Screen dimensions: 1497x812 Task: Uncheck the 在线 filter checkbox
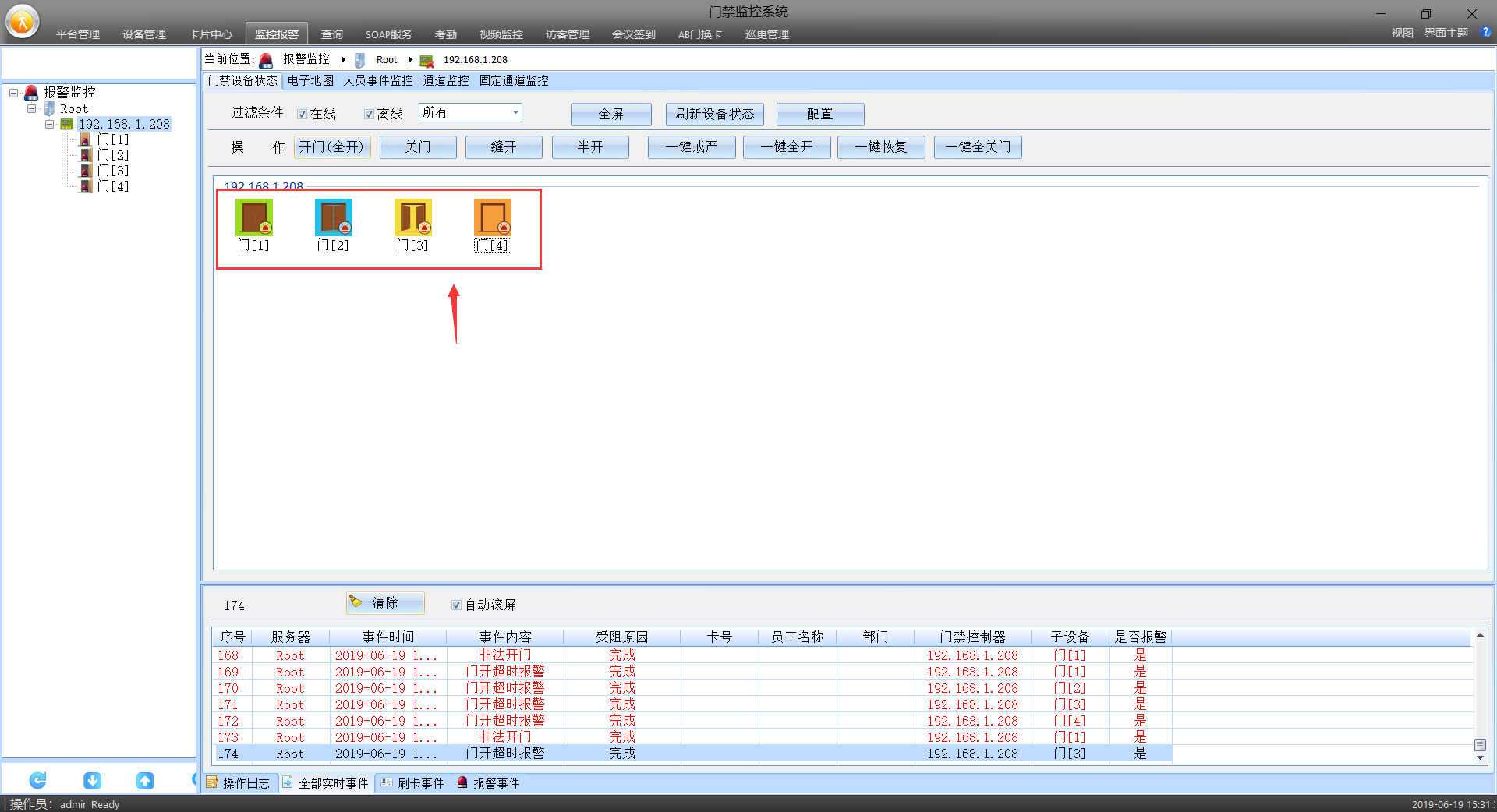[302, 115]
